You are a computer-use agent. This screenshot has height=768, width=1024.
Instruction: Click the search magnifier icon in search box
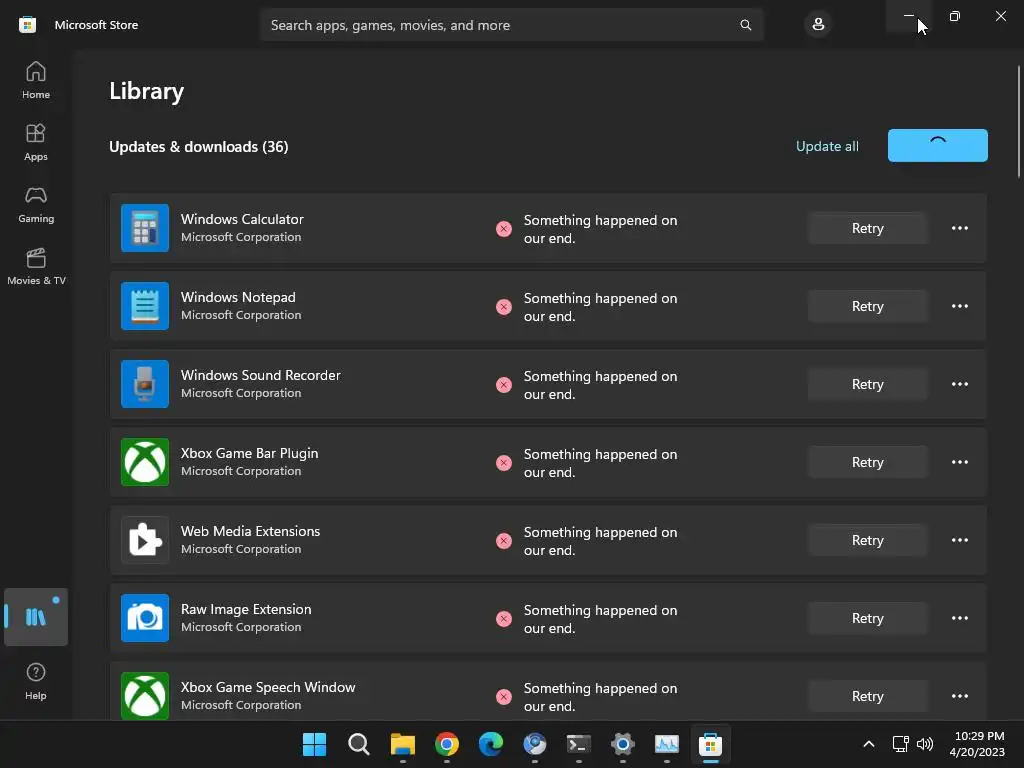pyautogui.click(x=745, y=25)
